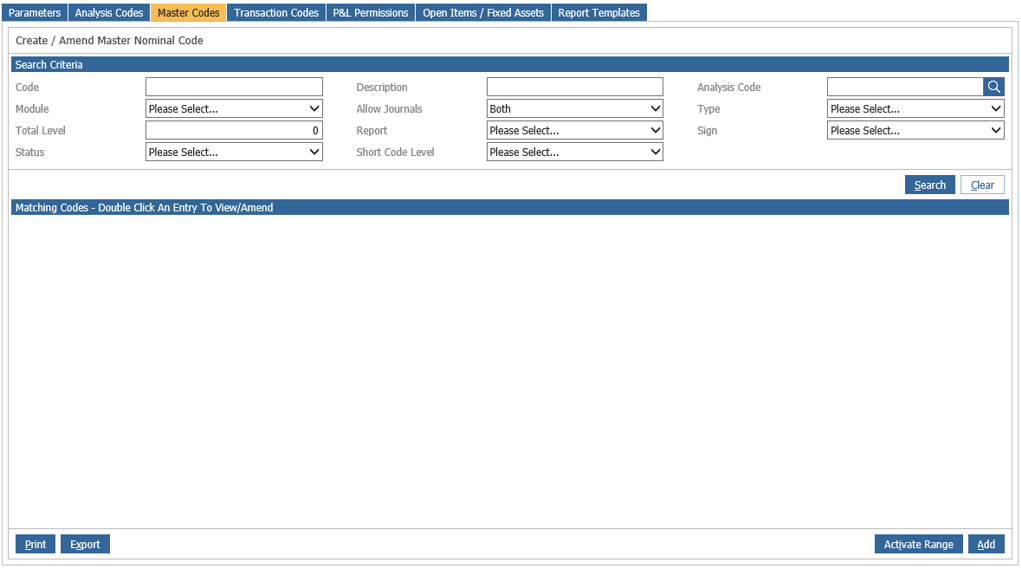This screenshot has width=1021, height=573.
Task: Expand the Report dropdown
Action: [x=574, y=131]
